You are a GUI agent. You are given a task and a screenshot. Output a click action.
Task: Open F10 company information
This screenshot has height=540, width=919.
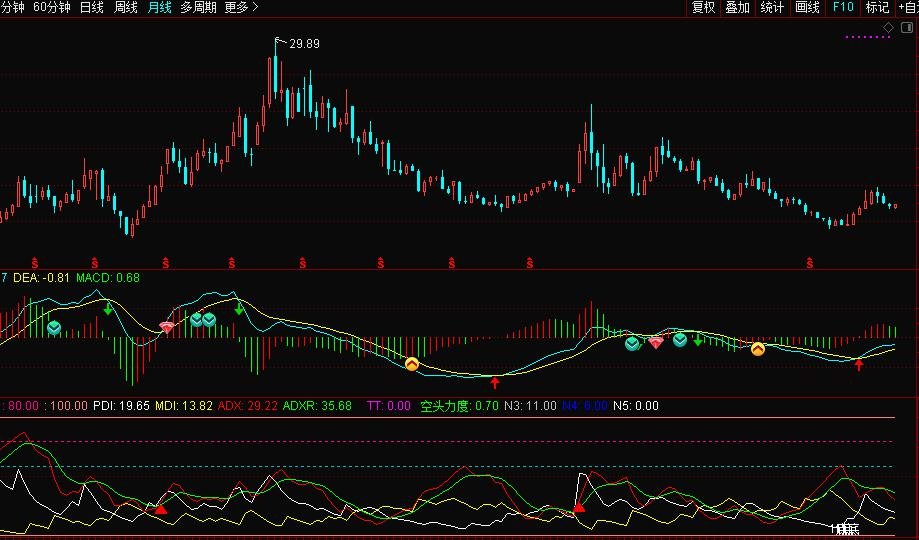pyautogui.click(x=843, y=8)
